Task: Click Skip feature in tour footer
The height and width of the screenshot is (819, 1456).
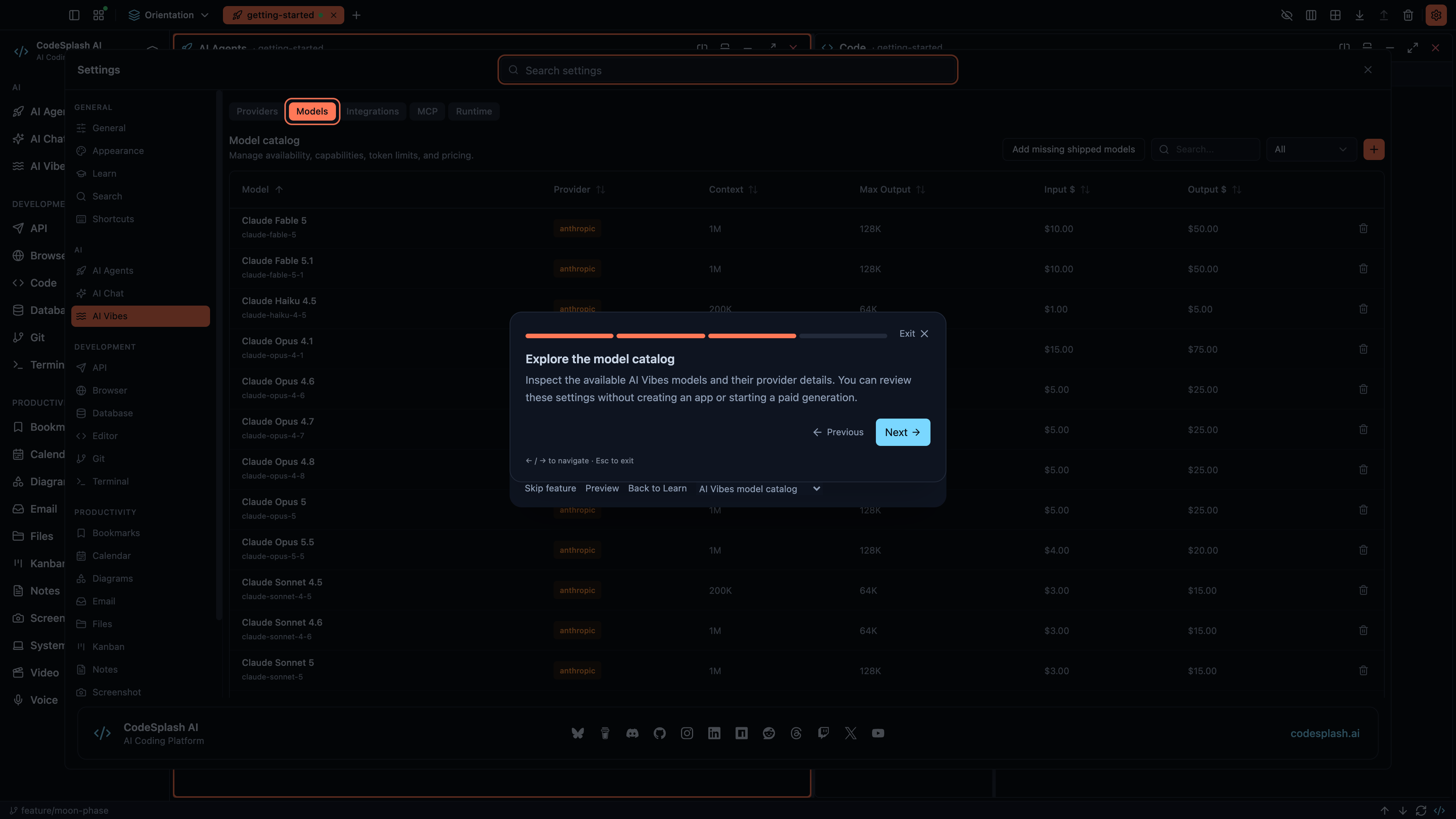Action: pyautogui.click(x=550, y=488)
